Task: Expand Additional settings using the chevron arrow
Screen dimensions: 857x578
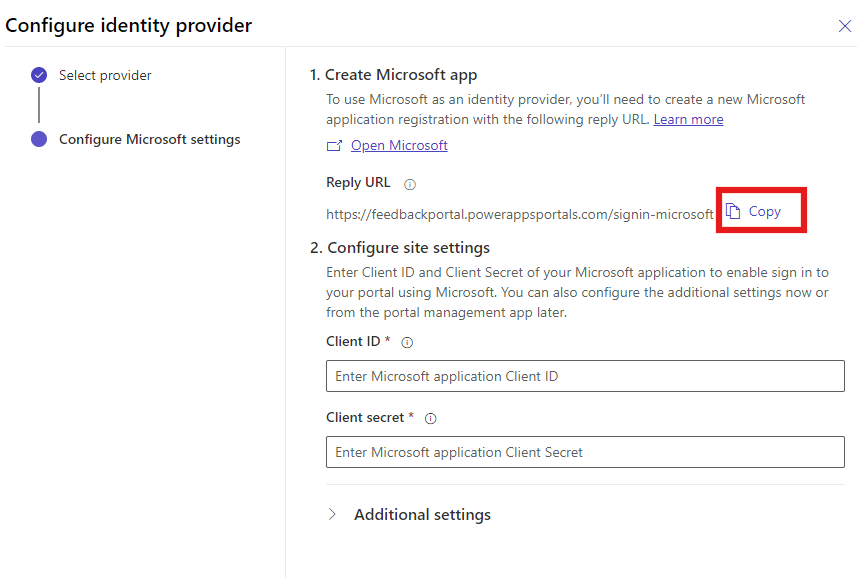Action: pyautogui.click(x=333, y=515)
